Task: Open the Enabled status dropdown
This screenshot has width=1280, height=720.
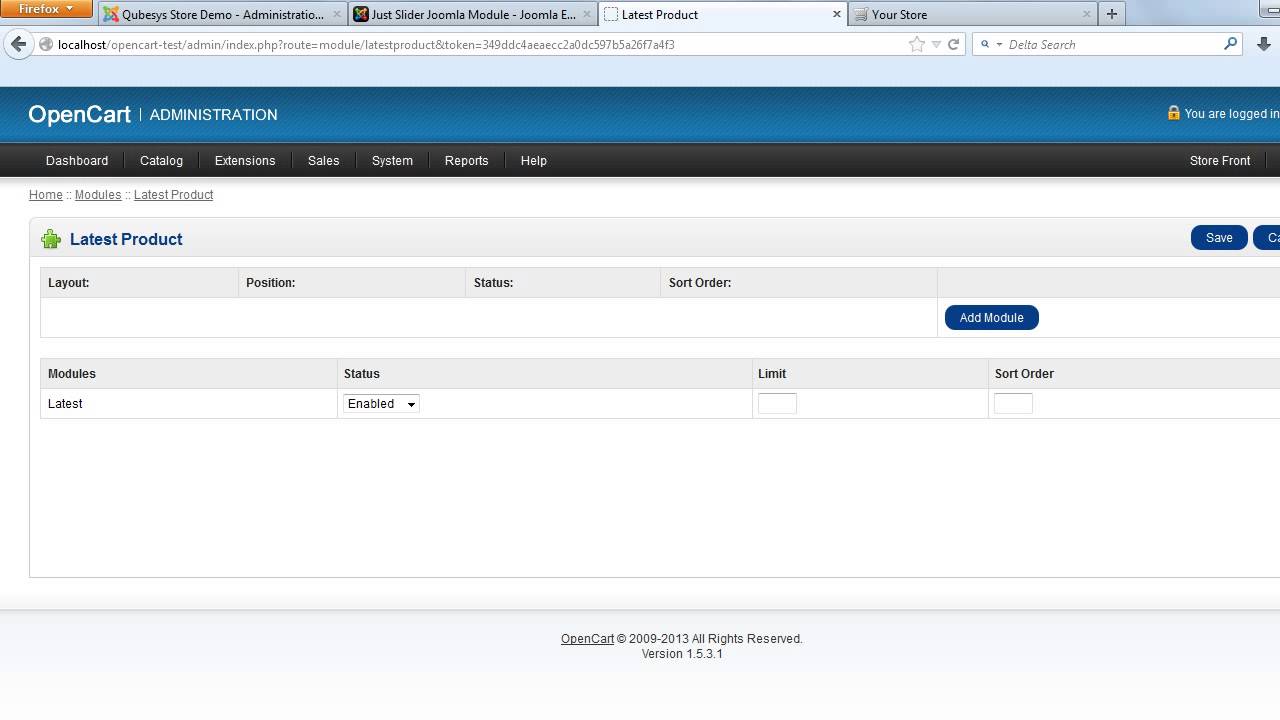Action: point(381,404)
